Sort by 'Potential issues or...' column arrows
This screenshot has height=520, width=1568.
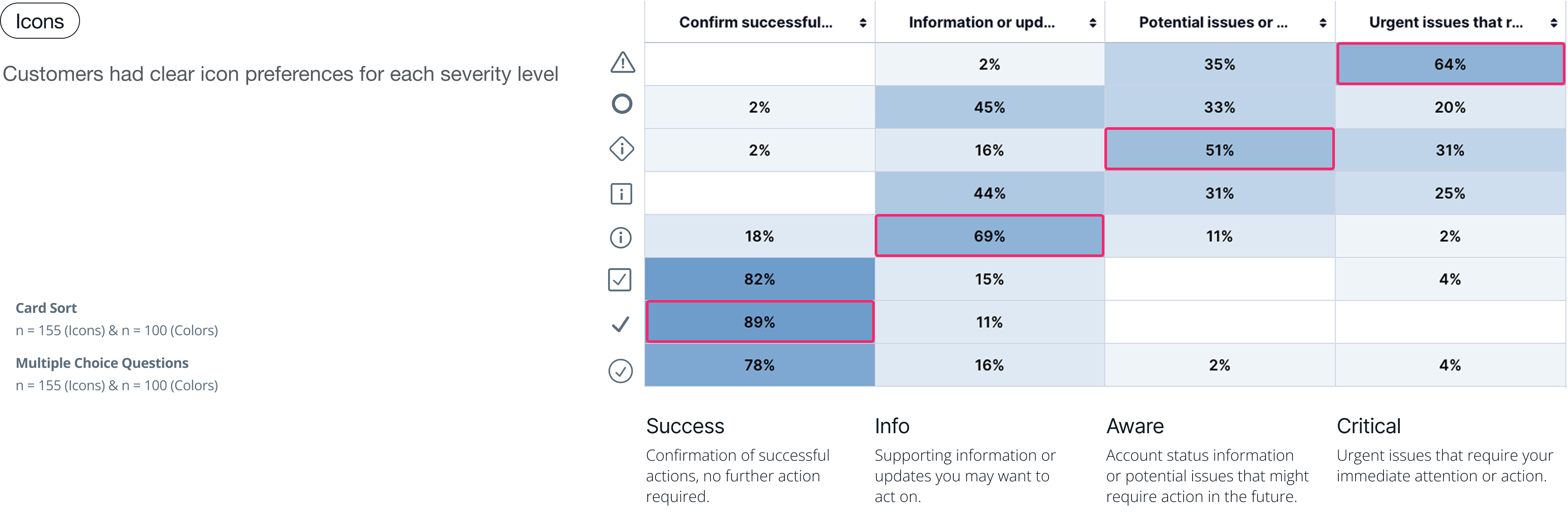(x=1323, y=23)
